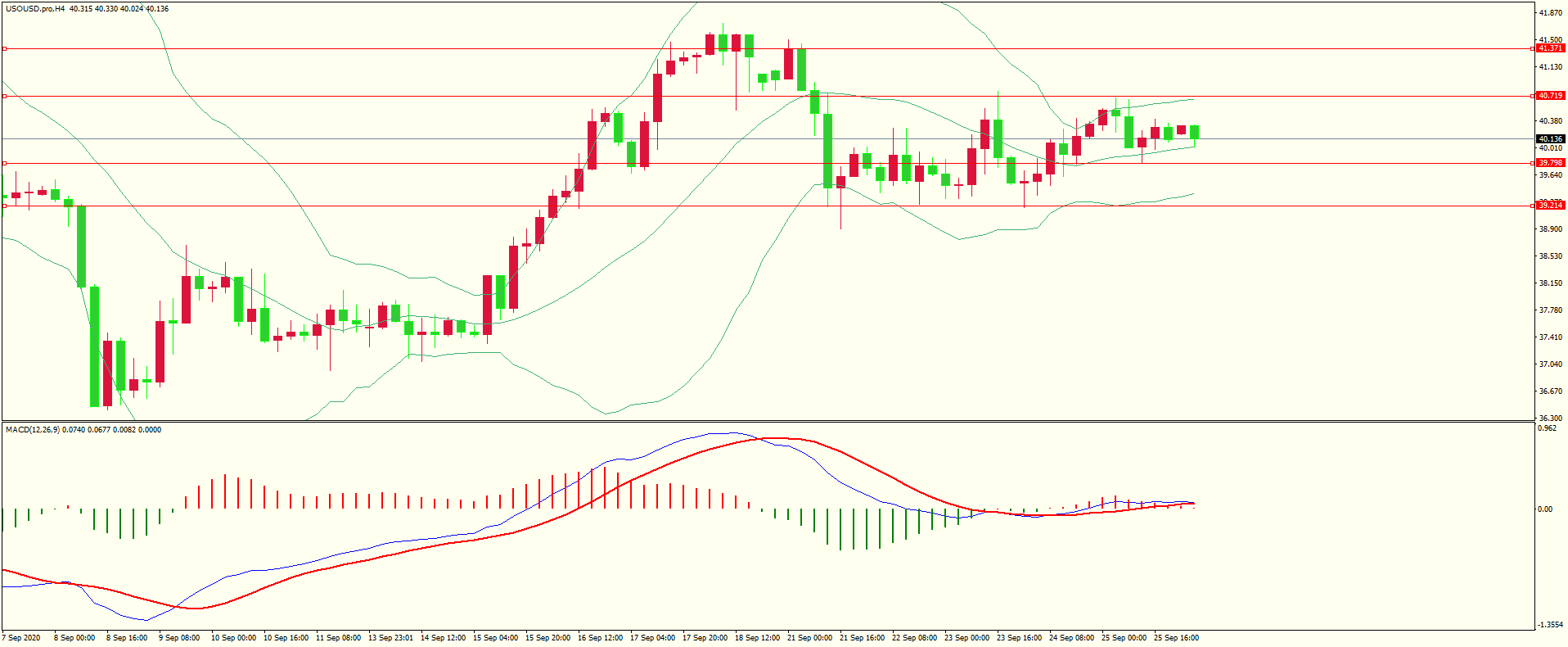The width and height of the screenshot is (1568, 647).
Task: Click the 41.870 price scale label
Action: (1550, 13)
